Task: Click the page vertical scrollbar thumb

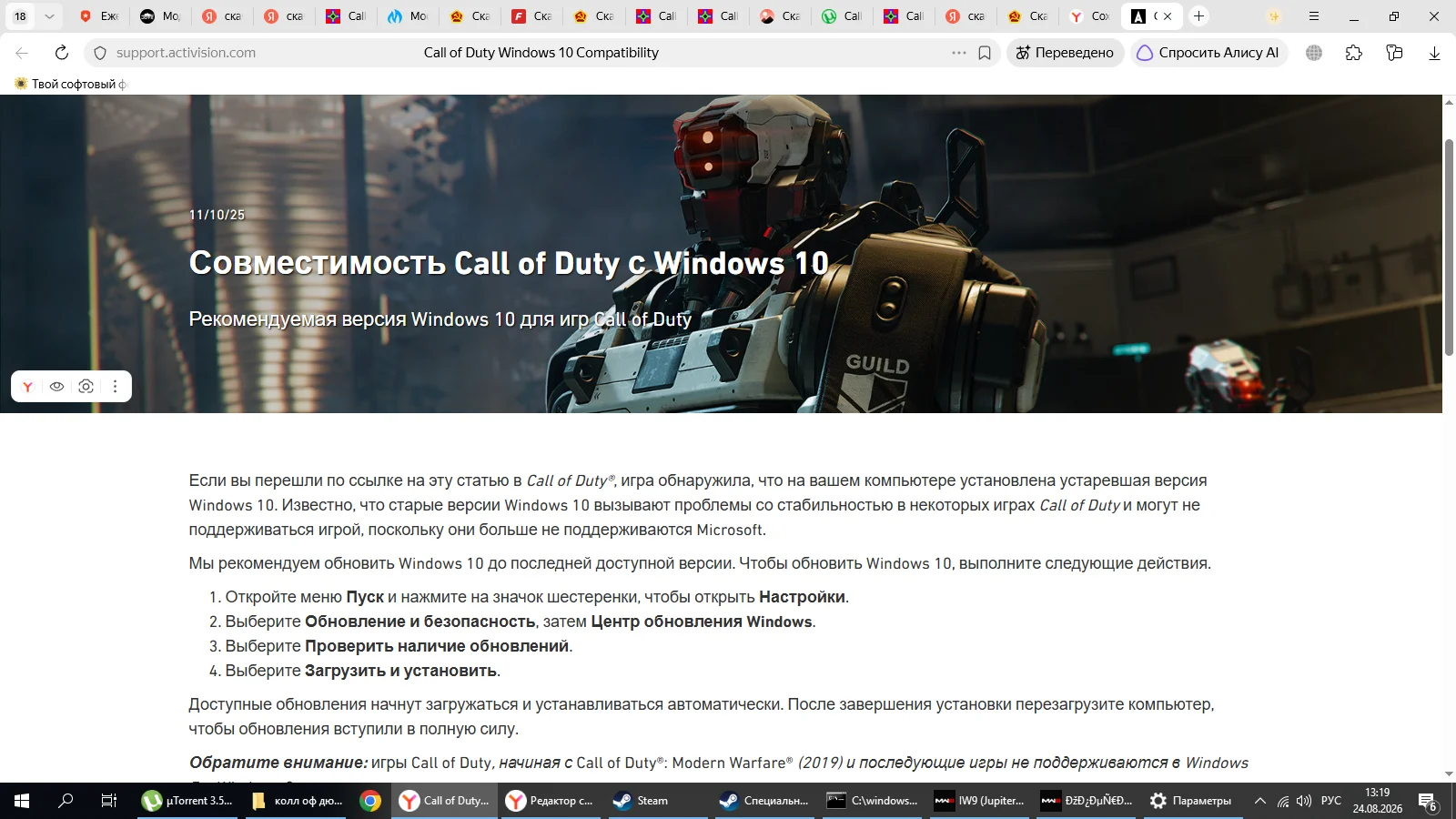Action: pyautogui.click(x=1449, y=247)
